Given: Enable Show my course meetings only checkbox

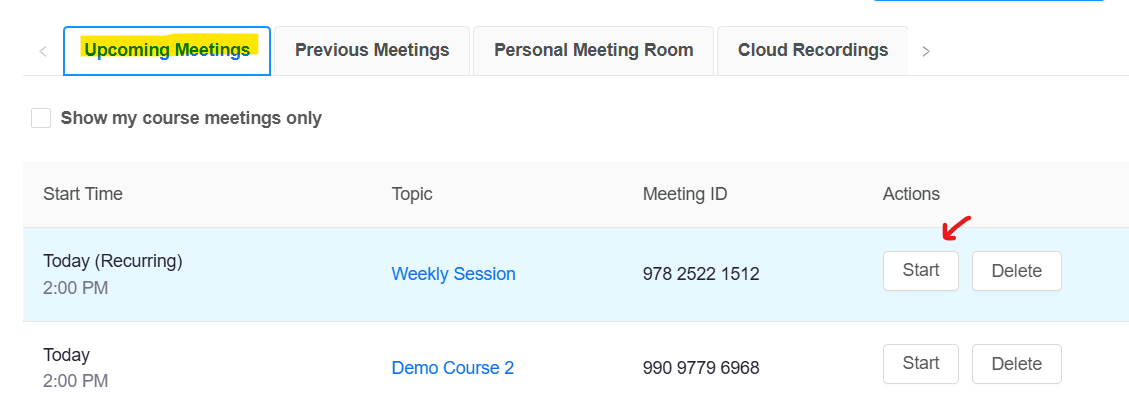Looking at the screenshot, I should coord(41,119).
